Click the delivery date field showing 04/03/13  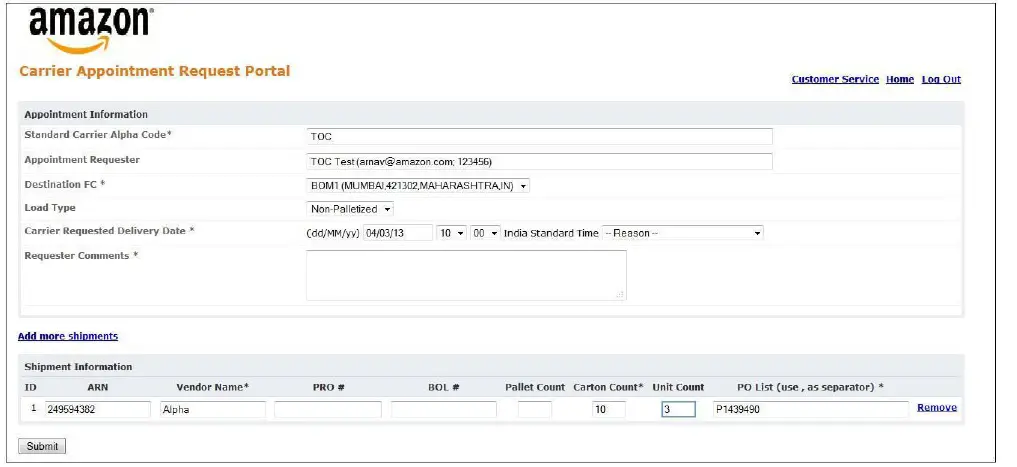[x=398, y=233]
